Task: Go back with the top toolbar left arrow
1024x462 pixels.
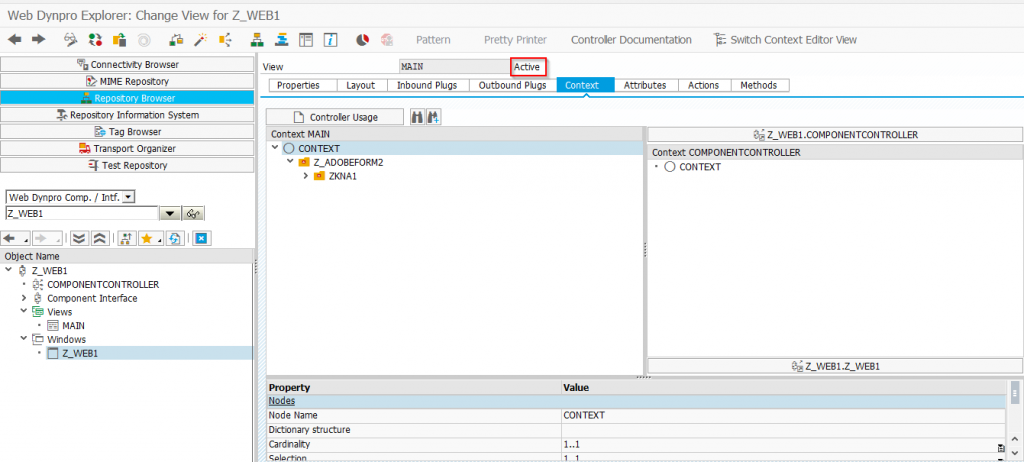Action: click(14, 40)
